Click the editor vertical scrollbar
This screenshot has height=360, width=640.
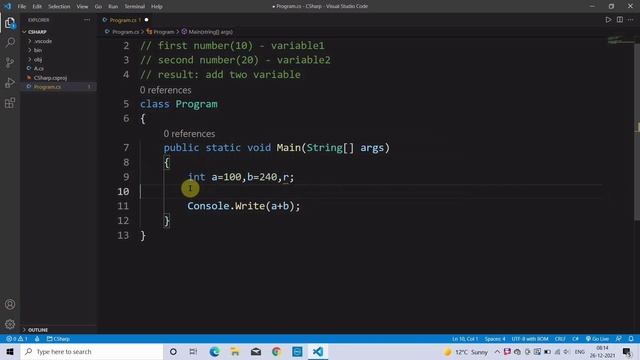(x=637, y=131)
